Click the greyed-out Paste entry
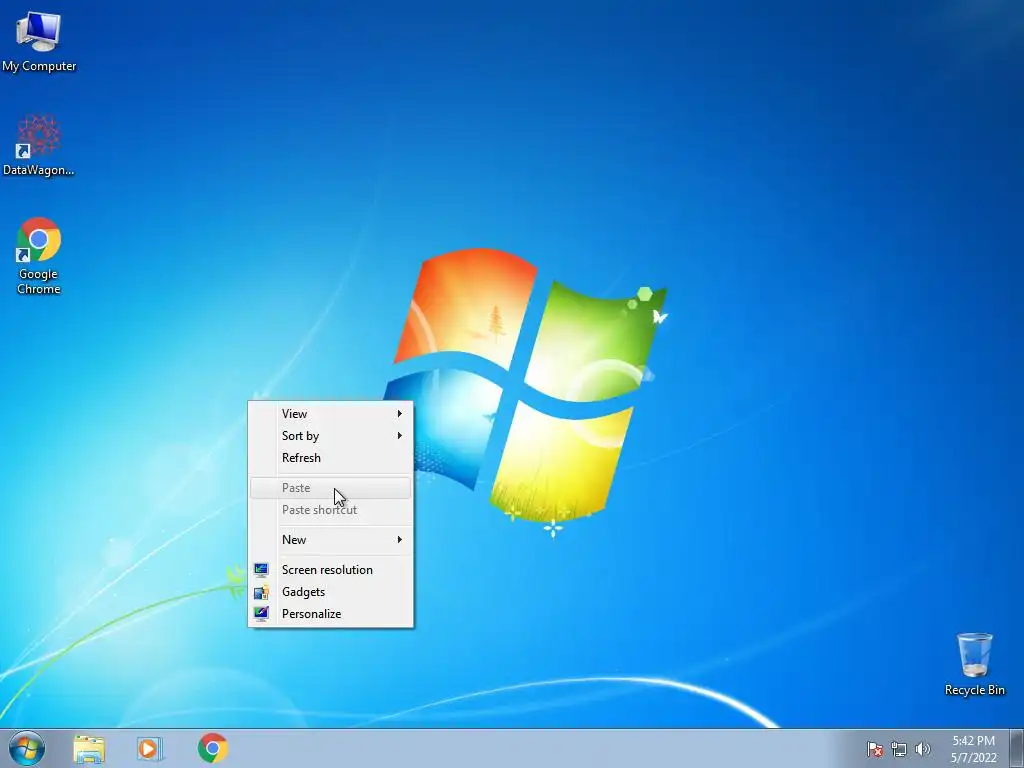 tap(330, 488)
